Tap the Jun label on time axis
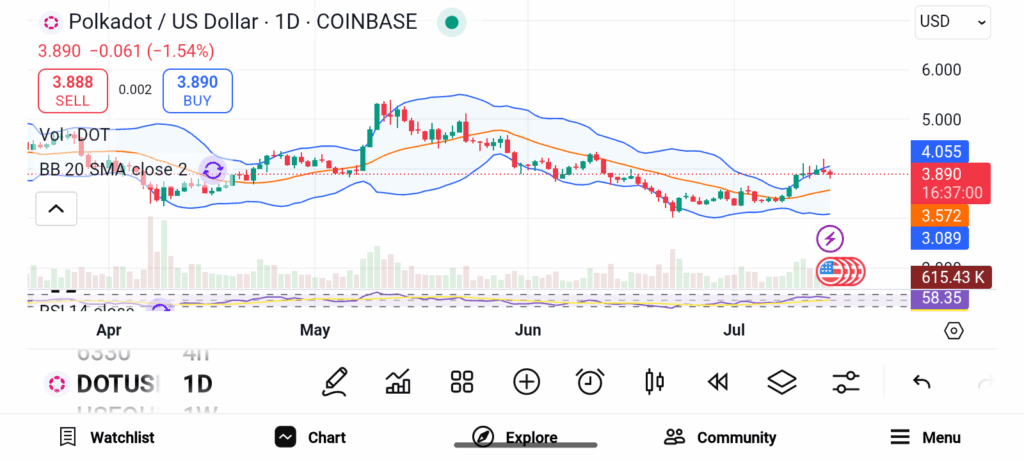Image resolution: width=1024 pixels, height=461 pixels. 528,330
